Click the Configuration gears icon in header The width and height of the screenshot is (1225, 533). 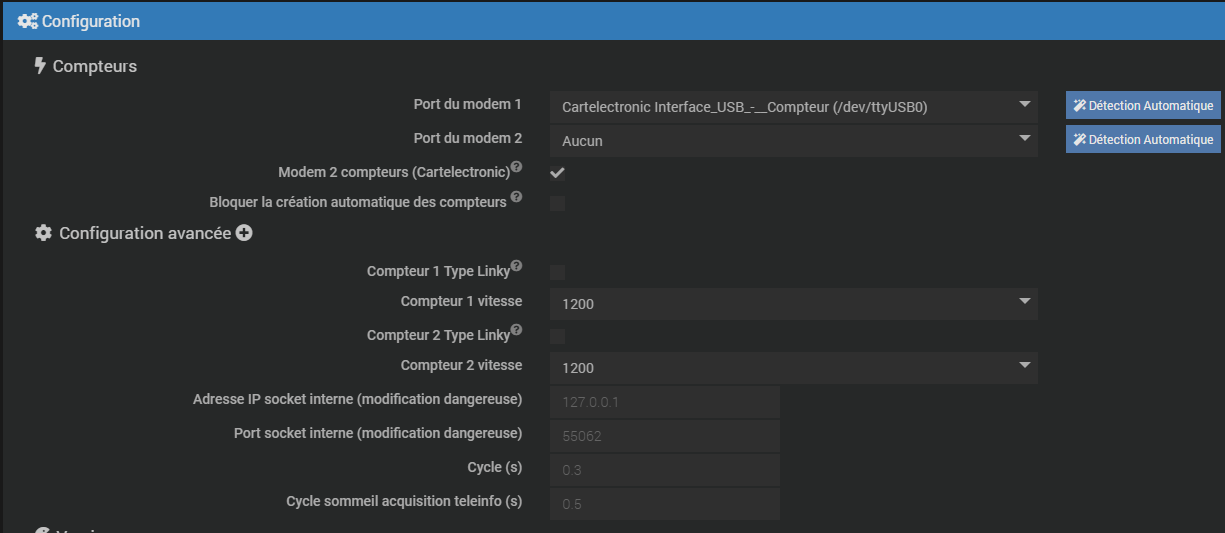(28, 21)
